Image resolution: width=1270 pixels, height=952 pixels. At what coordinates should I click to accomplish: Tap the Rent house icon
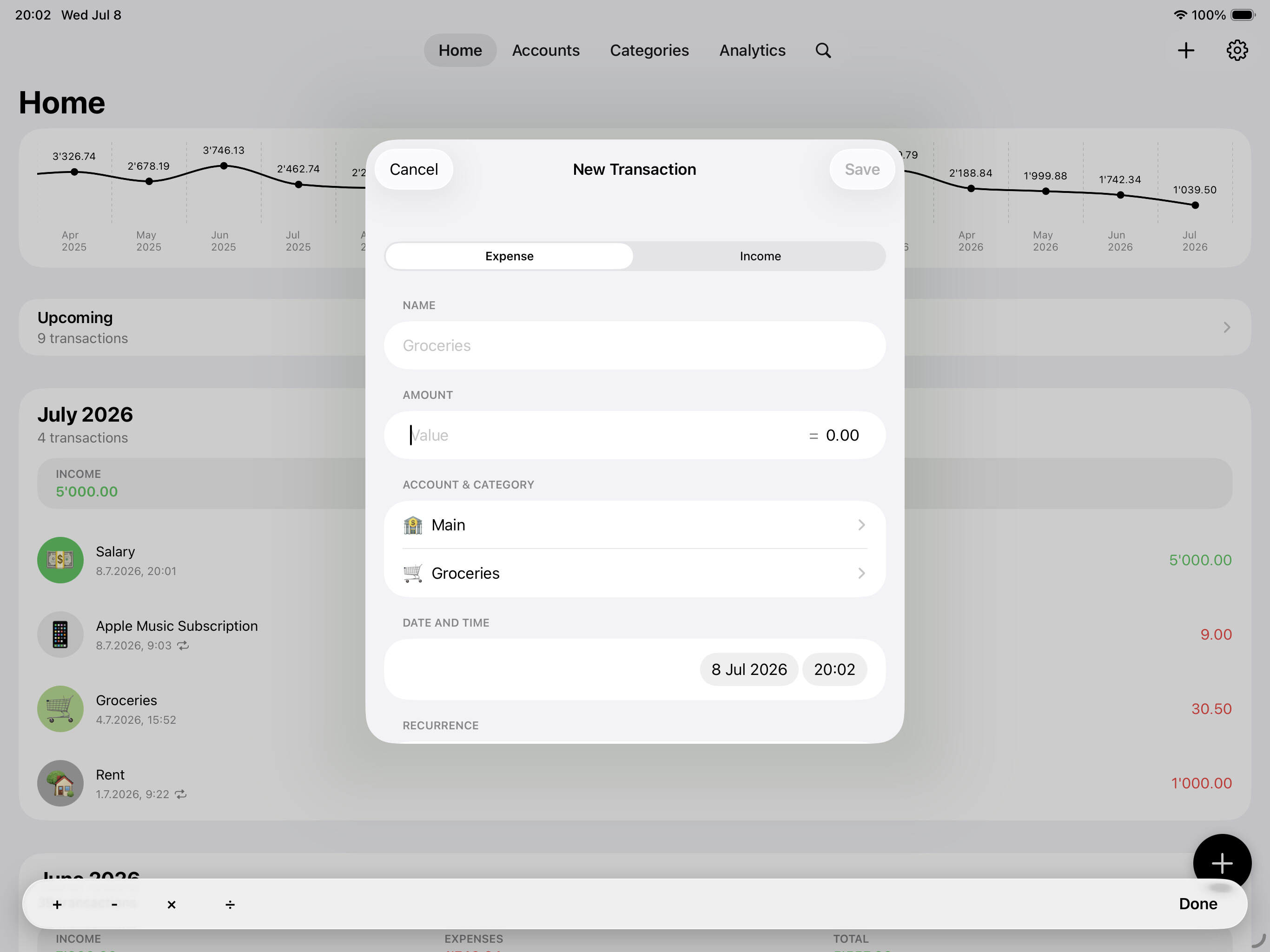[60, 783]
